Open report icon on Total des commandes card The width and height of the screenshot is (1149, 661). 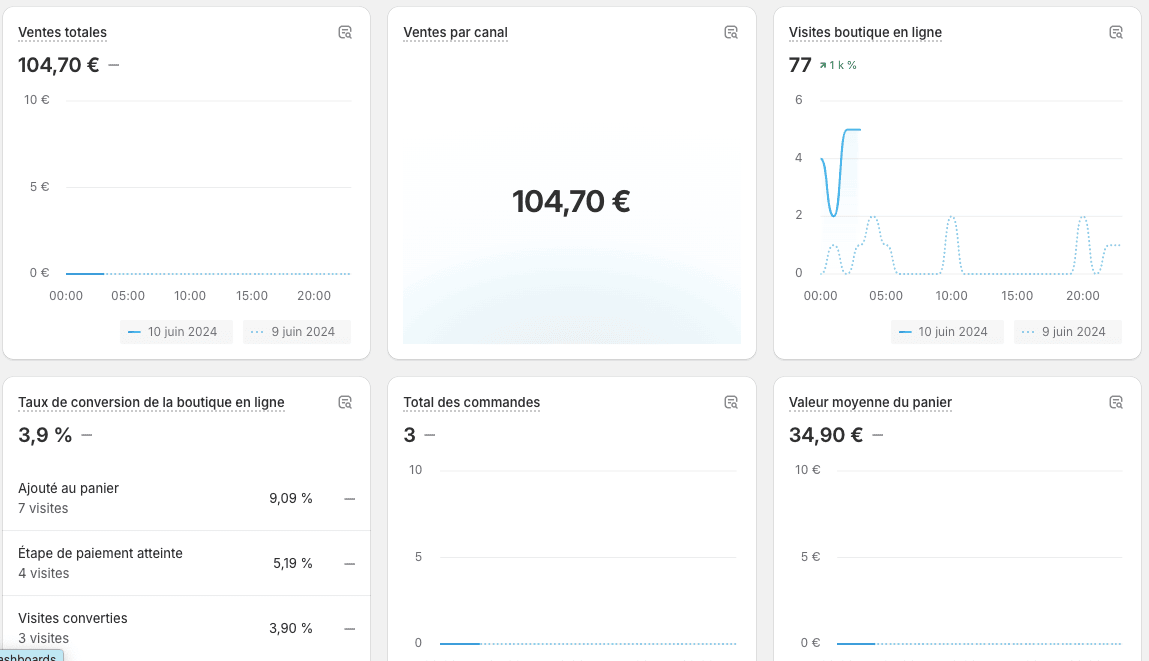731,402
